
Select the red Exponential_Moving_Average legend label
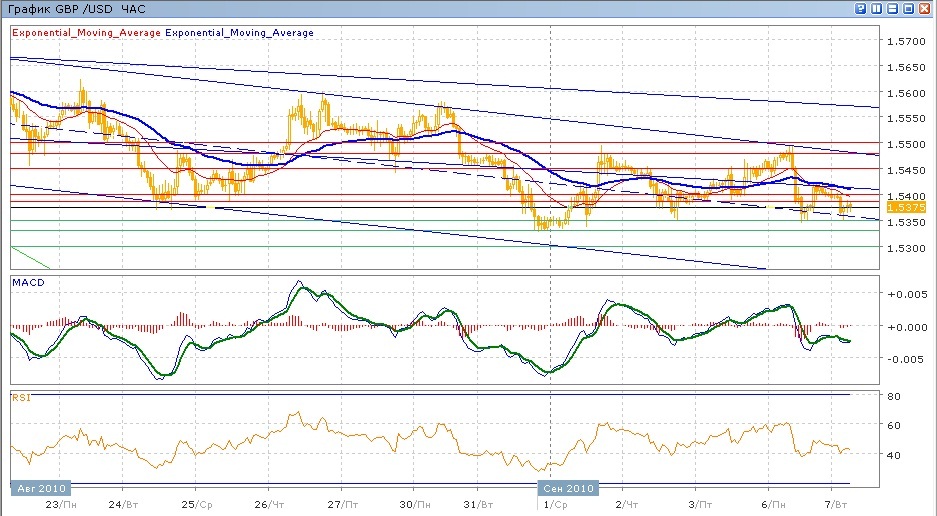(x=86, y=33)
